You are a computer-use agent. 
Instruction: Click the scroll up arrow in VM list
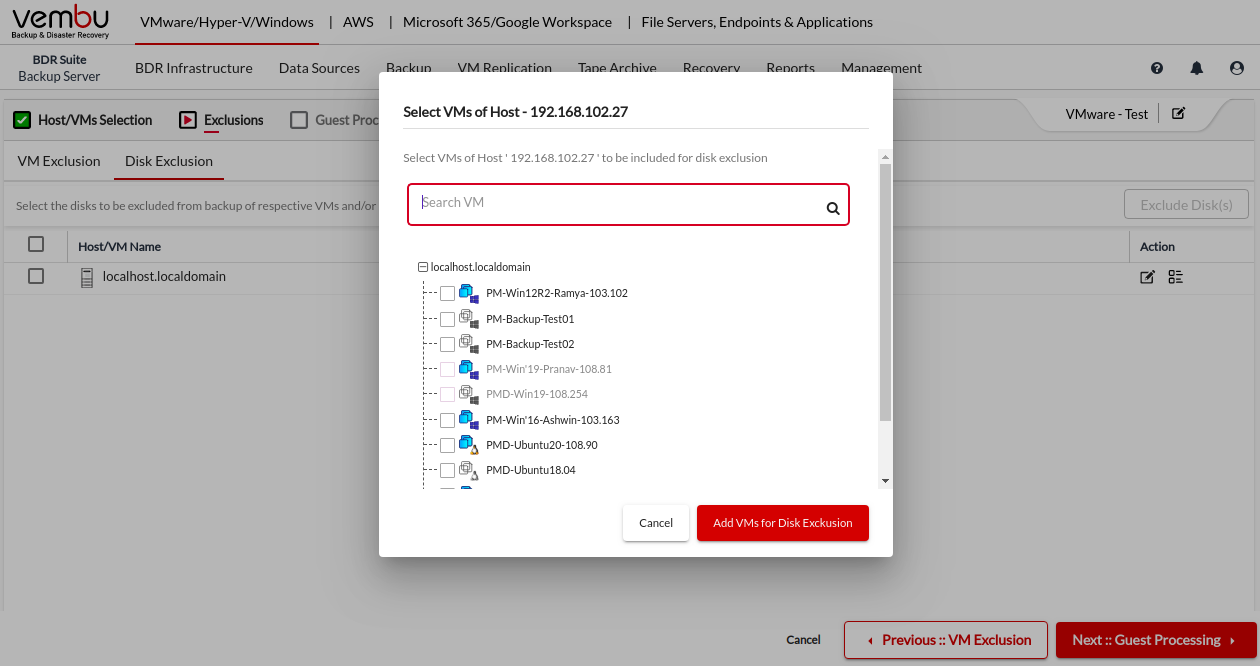884,157
